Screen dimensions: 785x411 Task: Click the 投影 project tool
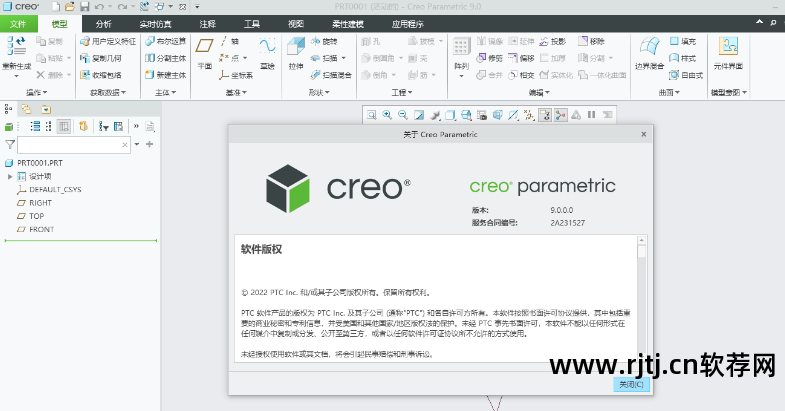click(553, 42)
